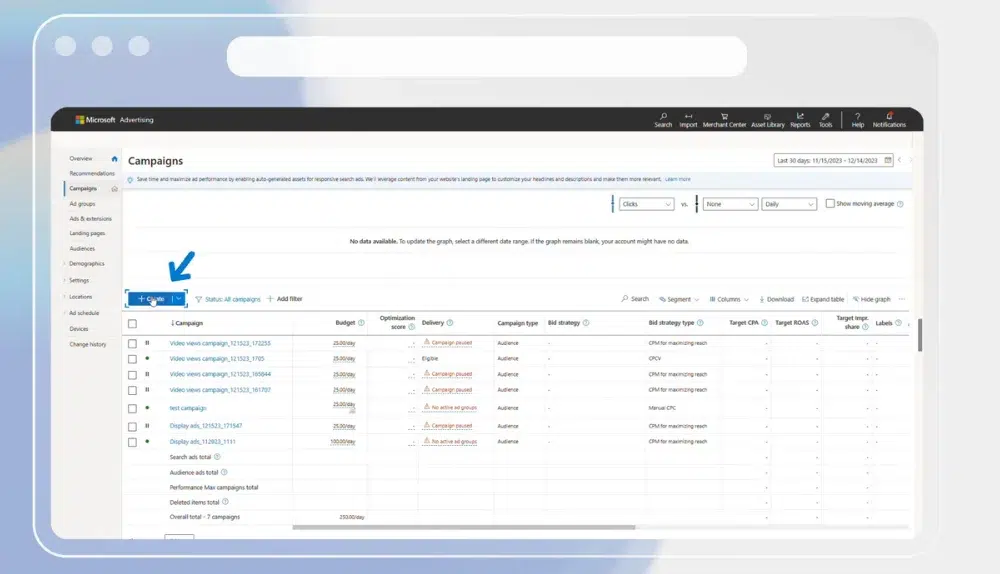Go to previous date range arrow

899,161
